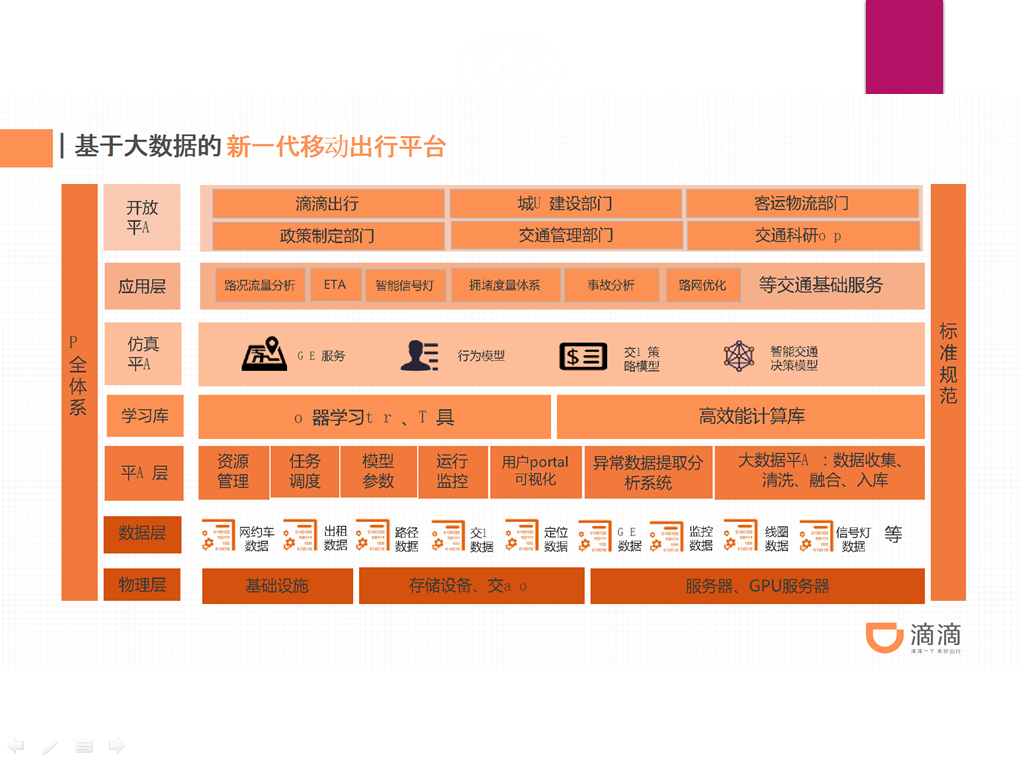Click the Didi logo at bottom right
The width and height of the screenshot is (1021, 766).
913,636
